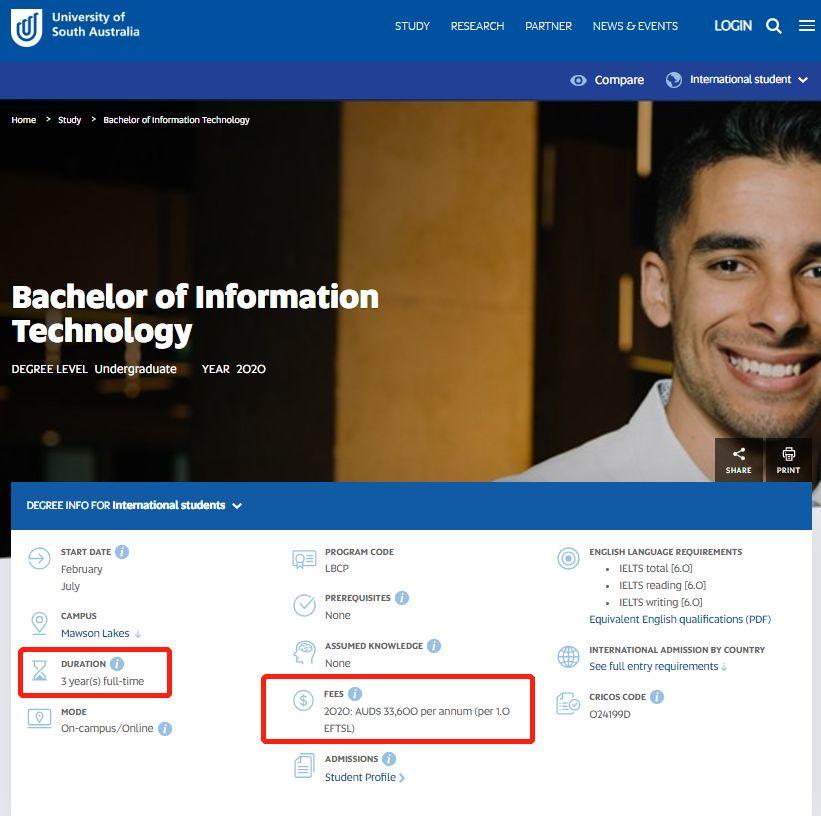Open the NEWS & EVENTS menu
Screen dimensions: 821x816
tap(635, 26)
